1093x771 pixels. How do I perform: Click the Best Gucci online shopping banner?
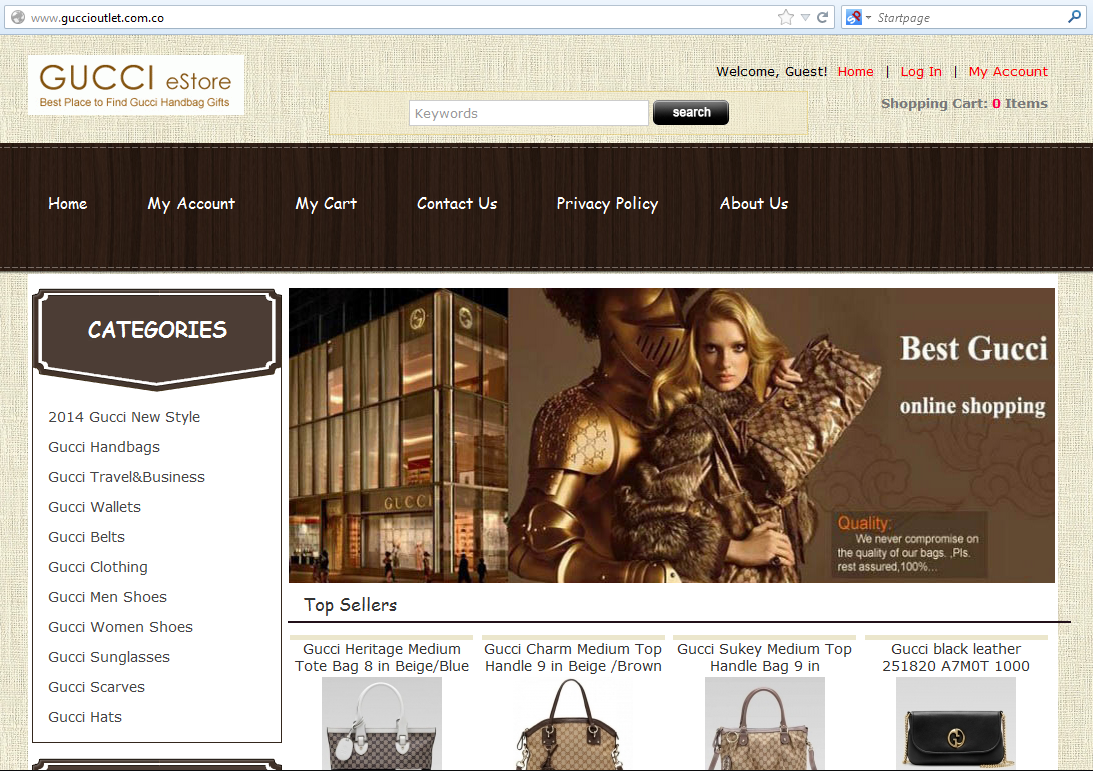pos(671,435)
